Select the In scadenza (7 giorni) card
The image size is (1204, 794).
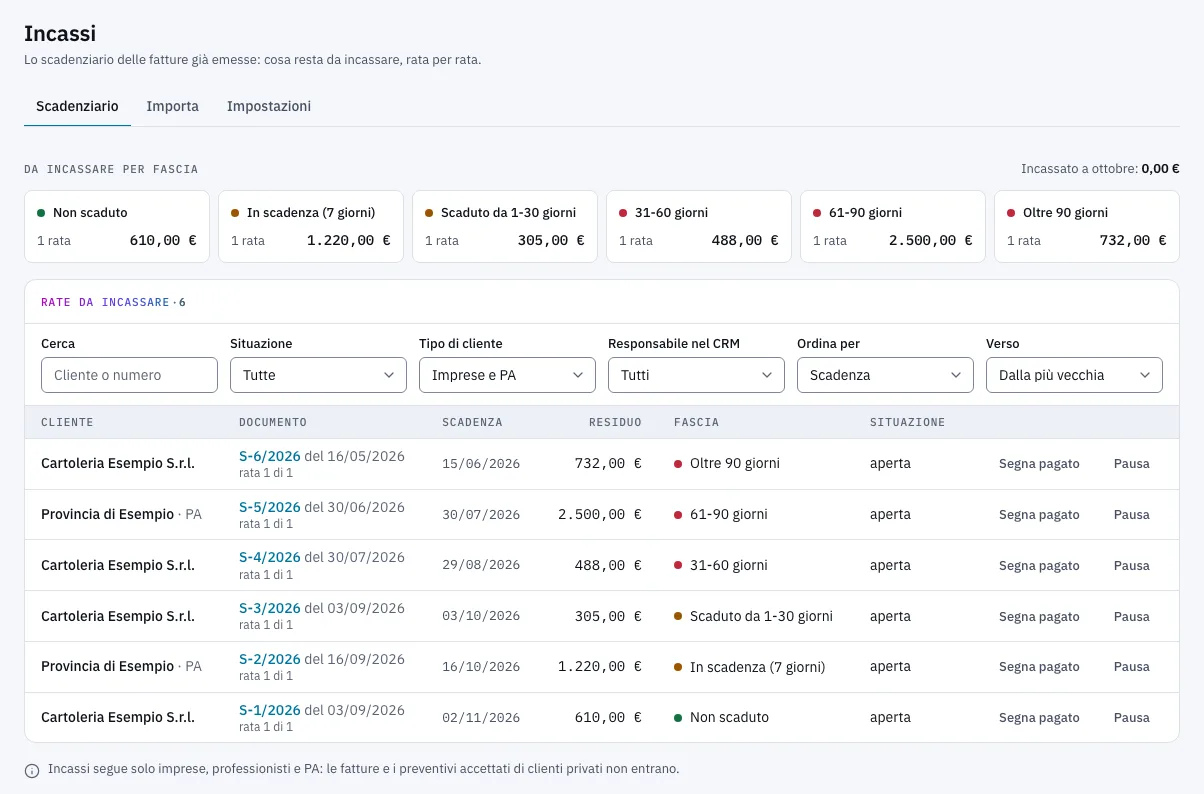pos(311,227)
